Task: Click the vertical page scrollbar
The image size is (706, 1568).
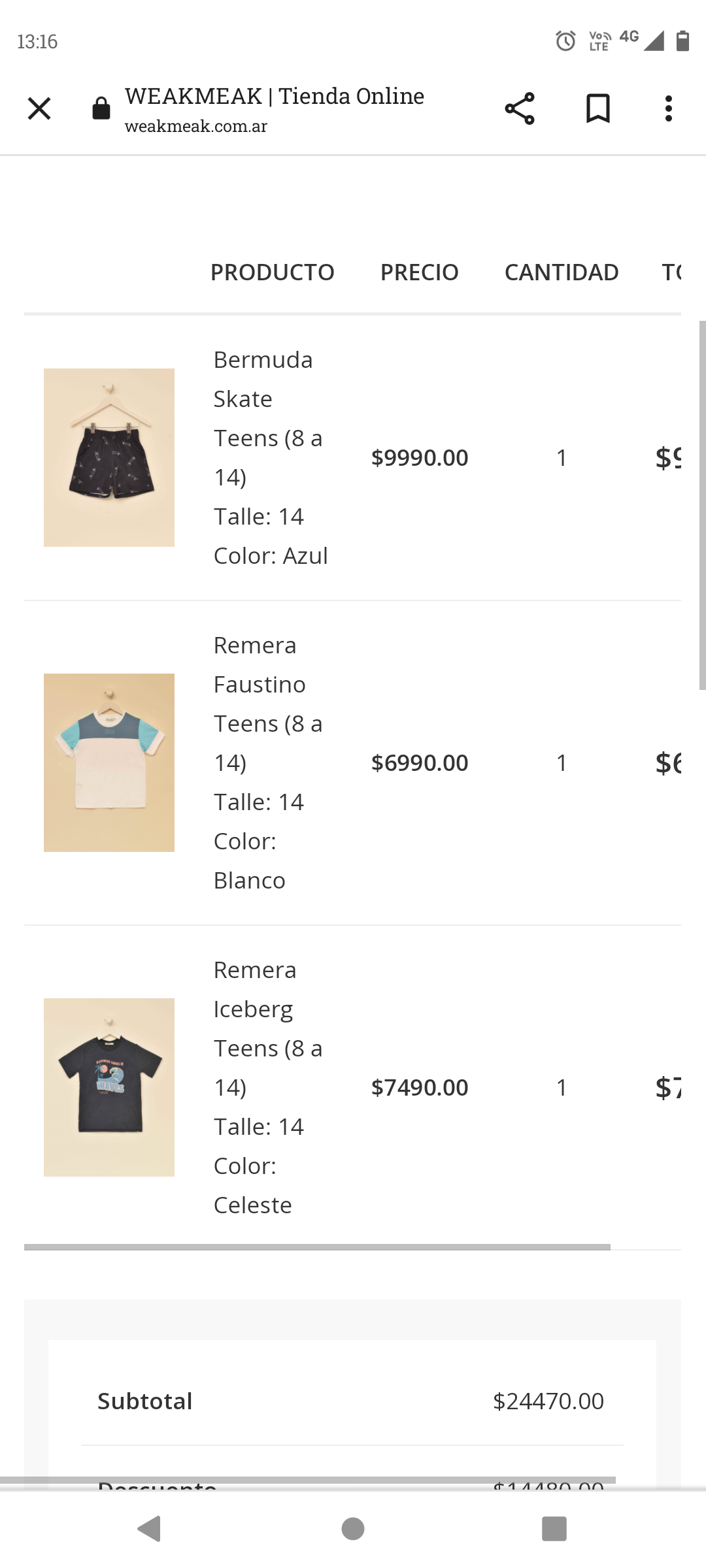Action: 702,504
